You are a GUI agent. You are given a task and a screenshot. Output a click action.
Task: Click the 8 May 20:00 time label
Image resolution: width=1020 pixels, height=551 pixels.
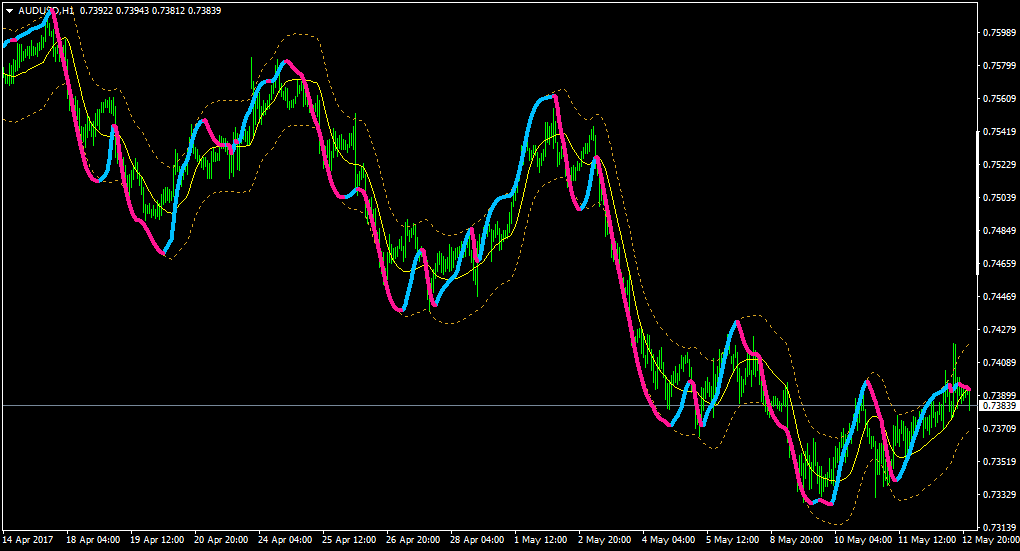coord(798,540)
